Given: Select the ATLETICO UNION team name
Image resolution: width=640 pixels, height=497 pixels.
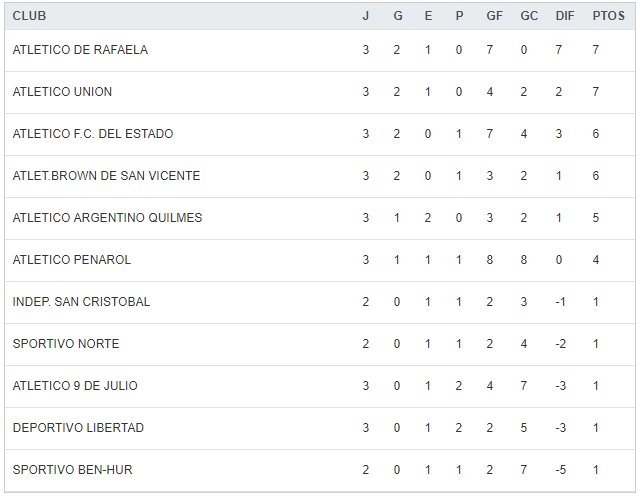Looking at the screenshot, I should (x=62, y=92).
